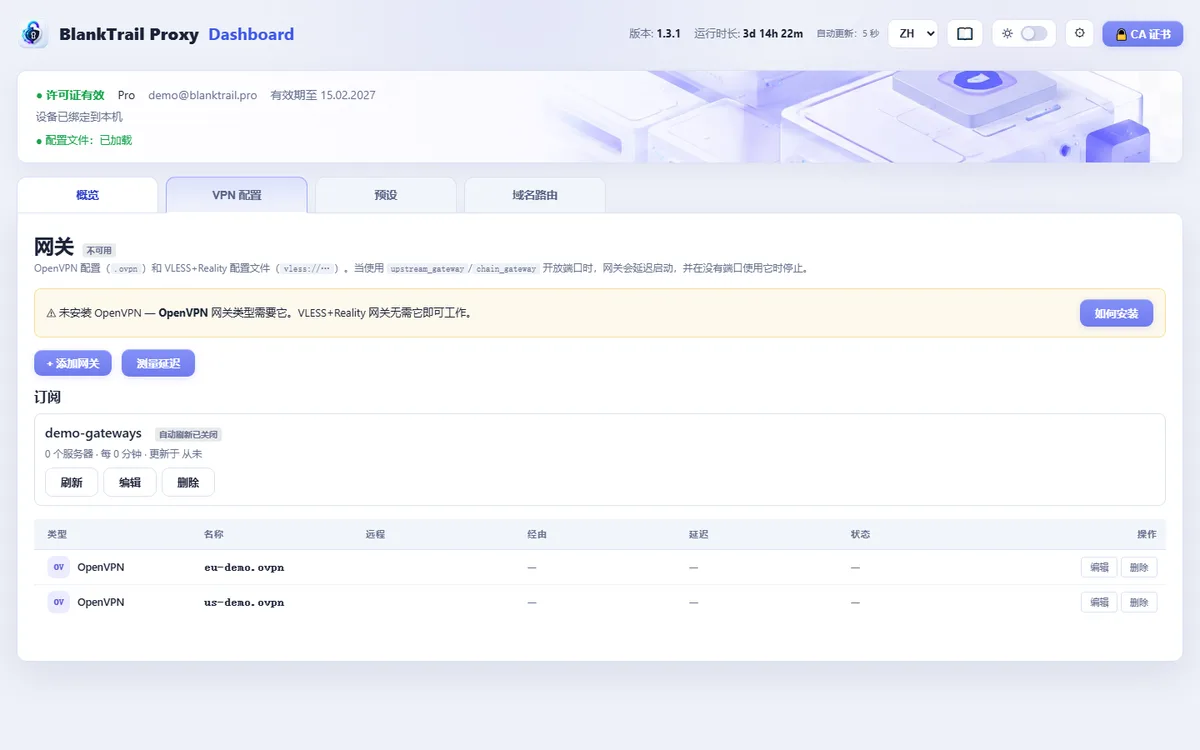The width and height of the screenshot is (1200, 750).
Task: Click the eu-demo.ovpn gateway name
Action: pyautogui.click(x=244, y=567)
